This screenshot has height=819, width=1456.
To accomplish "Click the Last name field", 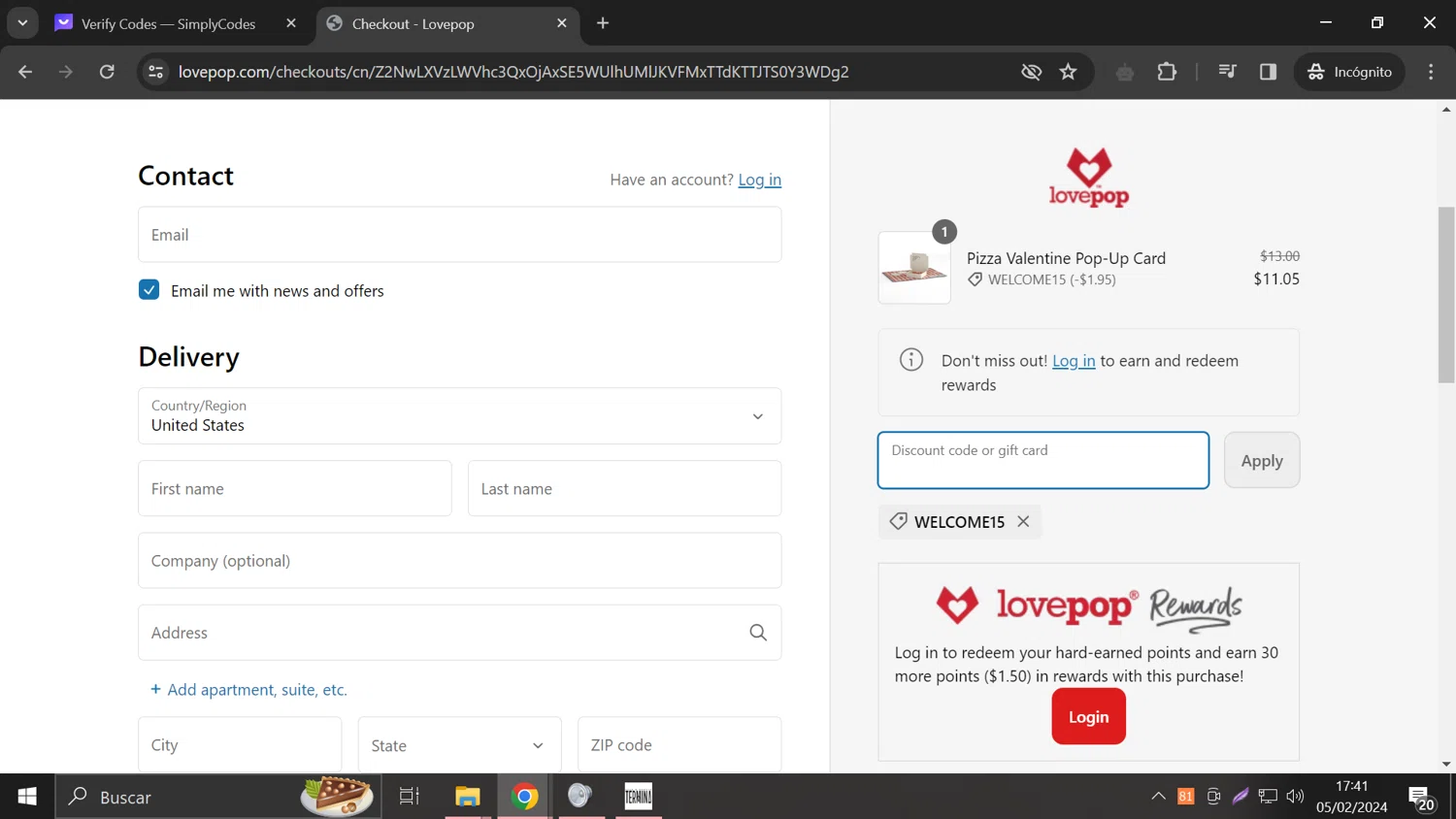I will pyautogui.click(x=624, y=489).
